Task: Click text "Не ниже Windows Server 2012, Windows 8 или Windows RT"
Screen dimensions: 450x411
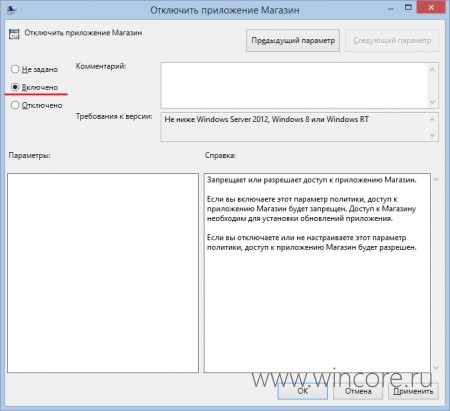Action: pos(266,119)
